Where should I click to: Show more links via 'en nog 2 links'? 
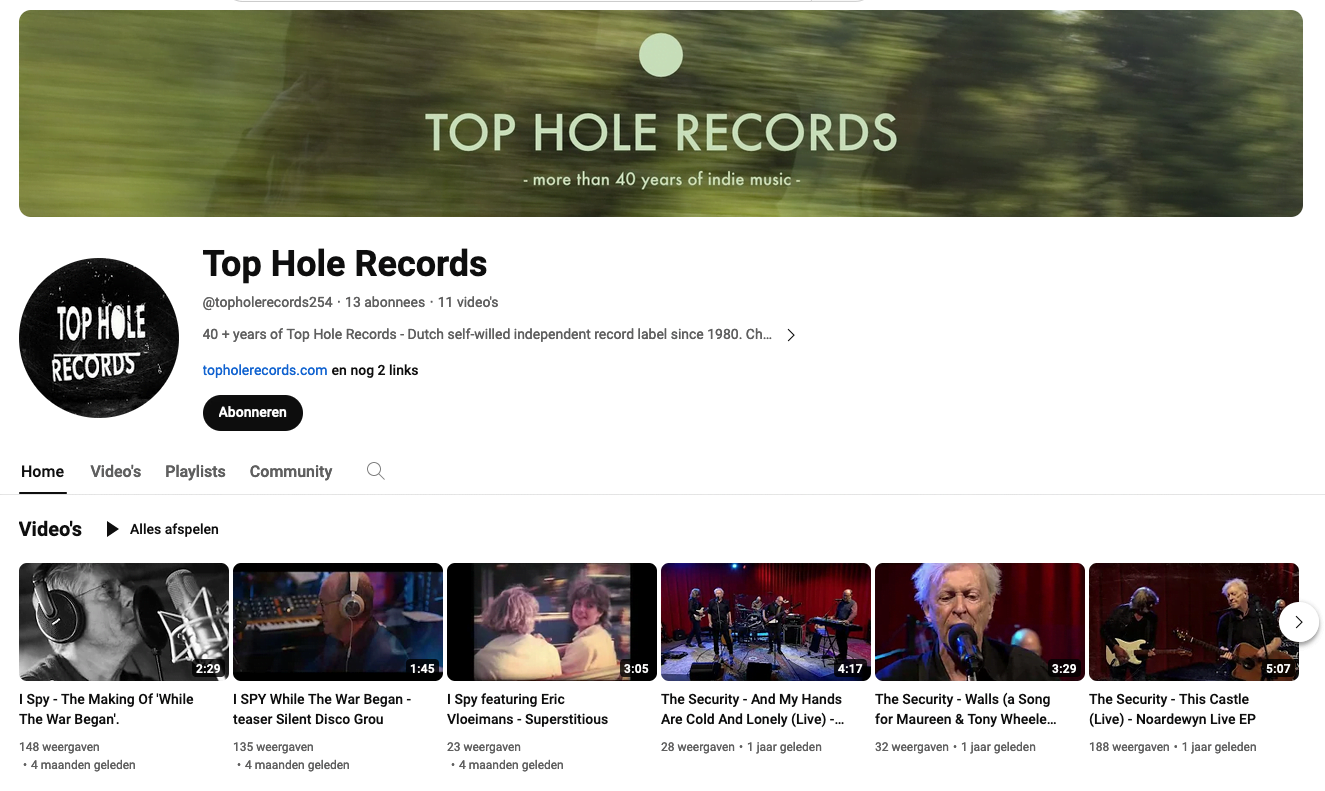375,370
